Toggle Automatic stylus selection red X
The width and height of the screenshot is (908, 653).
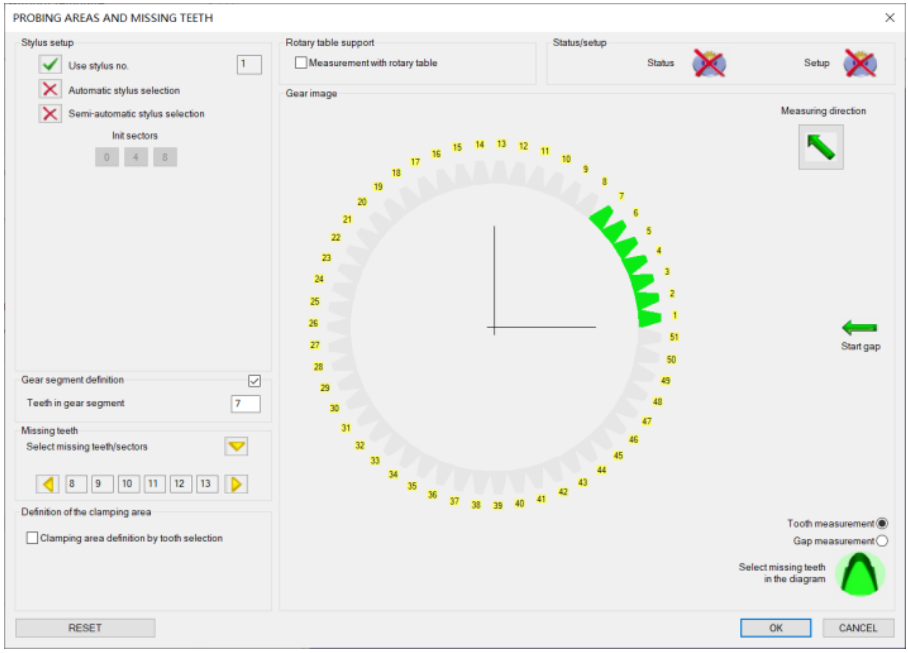tap(50, 90)
